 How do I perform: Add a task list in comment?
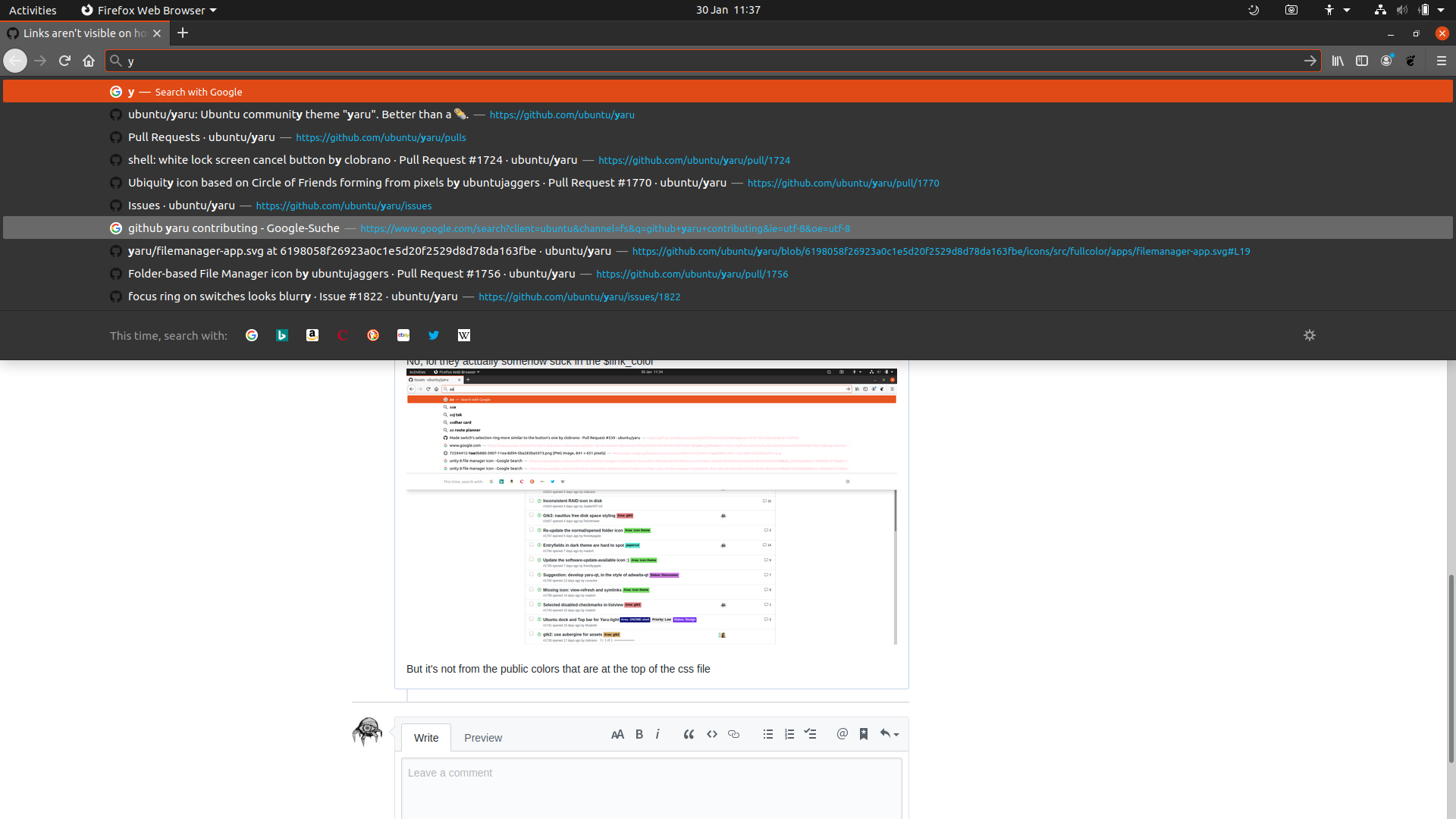[810, 734]
